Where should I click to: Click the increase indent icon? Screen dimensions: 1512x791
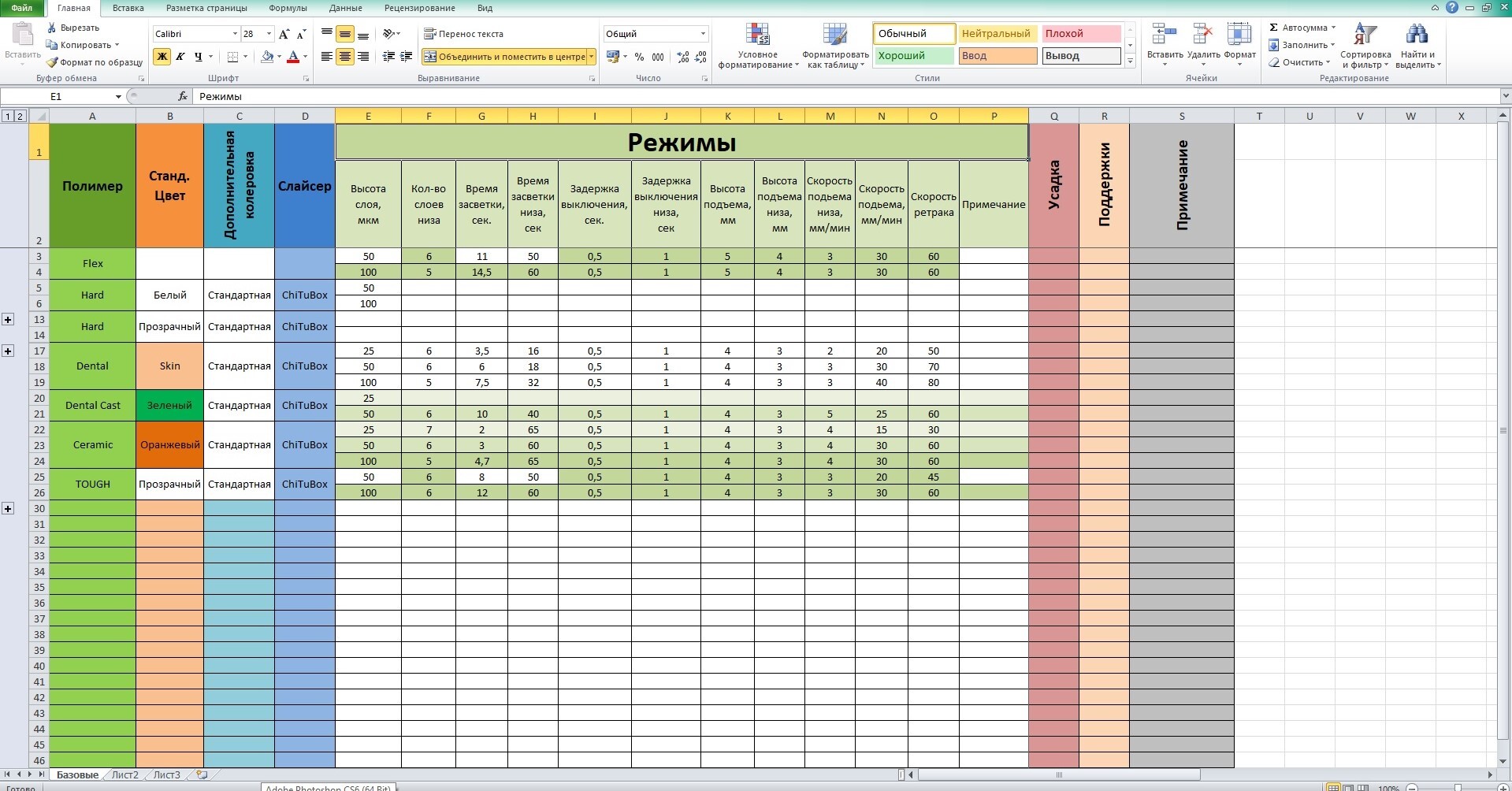(x=407, y=57)
